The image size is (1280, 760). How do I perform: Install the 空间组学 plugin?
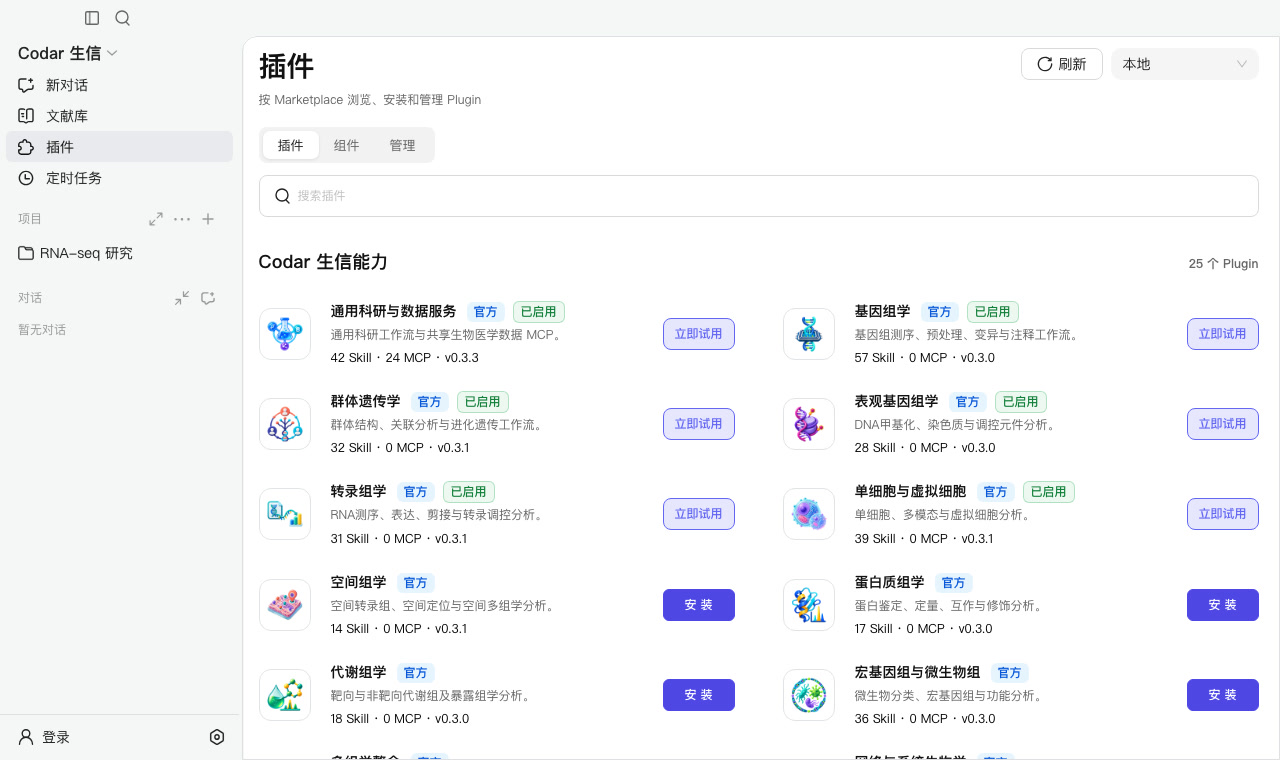point(699,605)
